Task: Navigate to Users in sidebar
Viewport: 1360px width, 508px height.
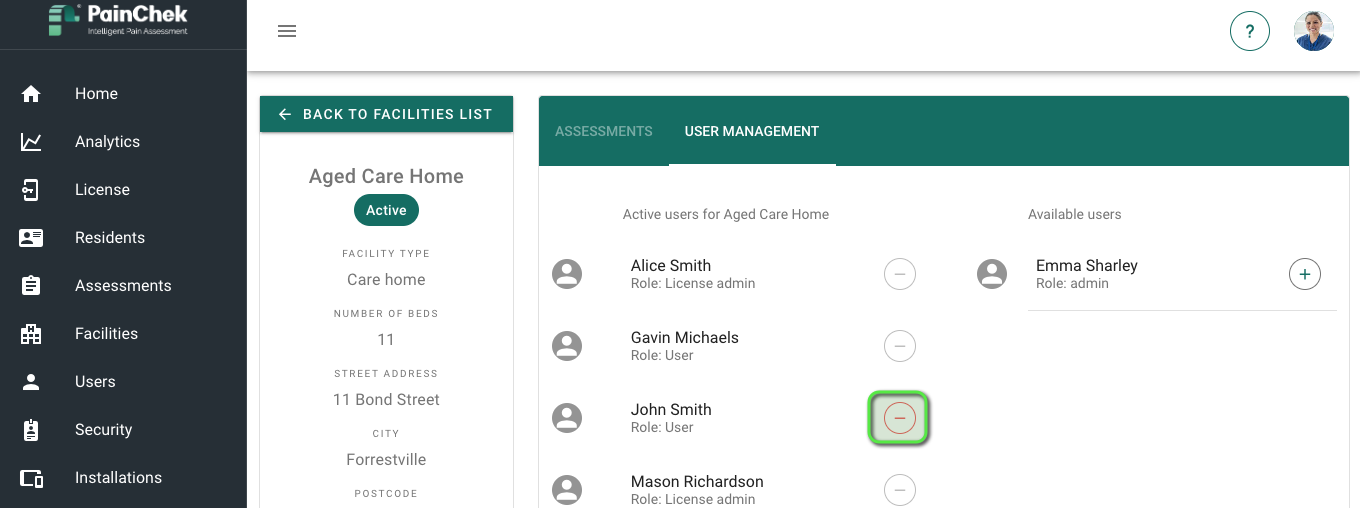Action: pos(95,382)
